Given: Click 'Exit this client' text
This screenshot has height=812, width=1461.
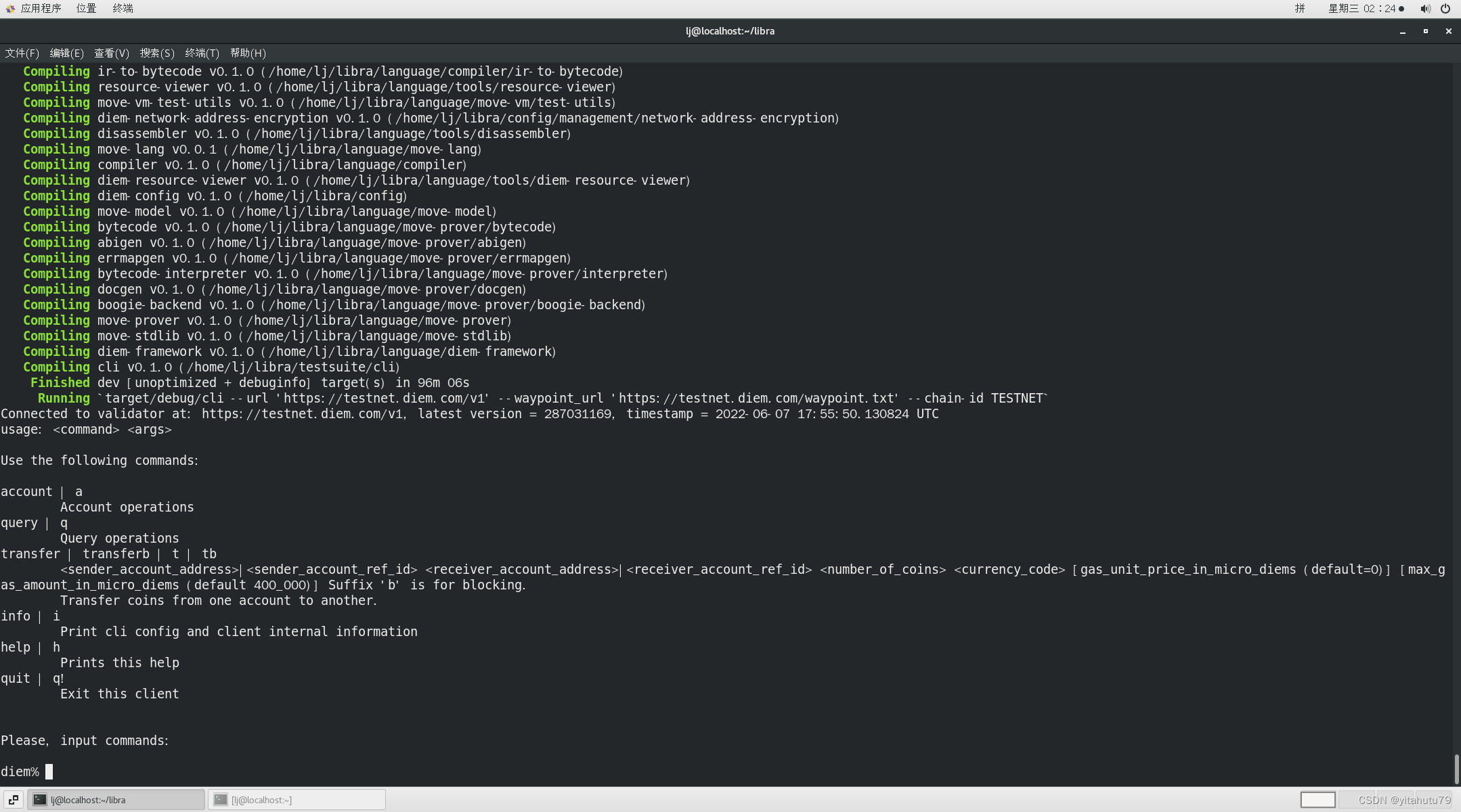Looking at the screenshot, I should (x=120, y=694).
